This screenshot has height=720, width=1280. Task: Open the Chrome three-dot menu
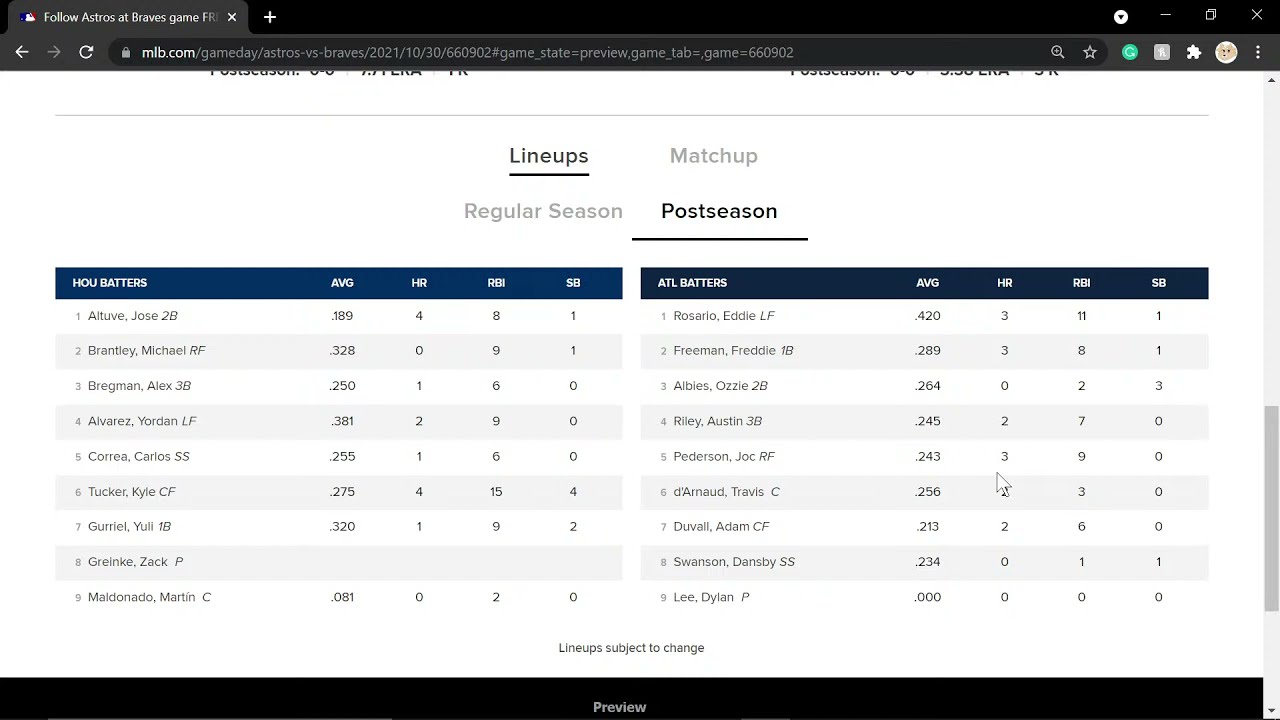coord(1258,52)
